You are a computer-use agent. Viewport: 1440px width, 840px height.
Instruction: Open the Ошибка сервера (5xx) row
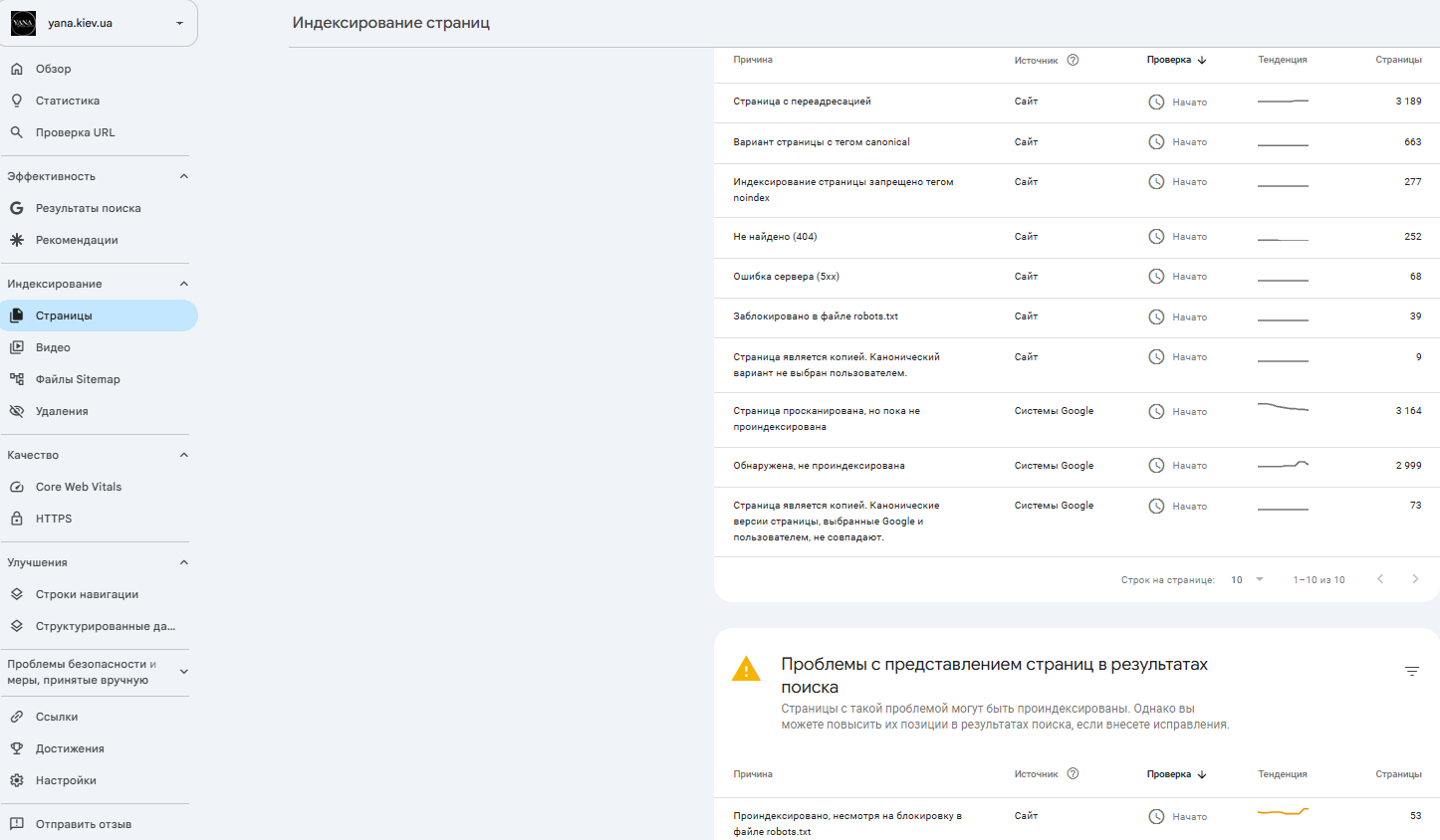tap(1077, 277)
